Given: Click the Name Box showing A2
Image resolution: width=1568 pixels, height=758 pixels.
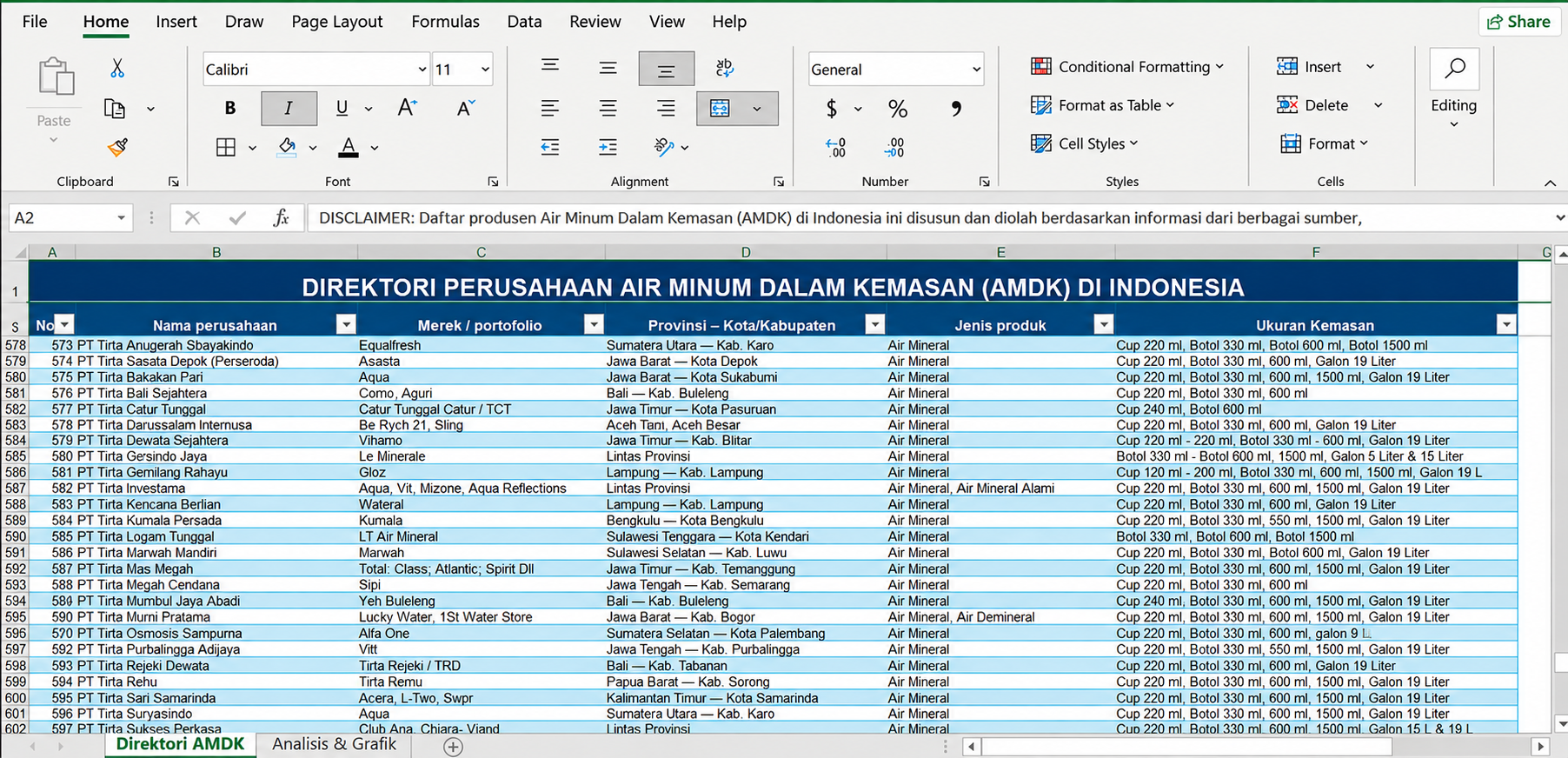Looking at the screenshot, I should pyautogui.click(x=70, y=217).
